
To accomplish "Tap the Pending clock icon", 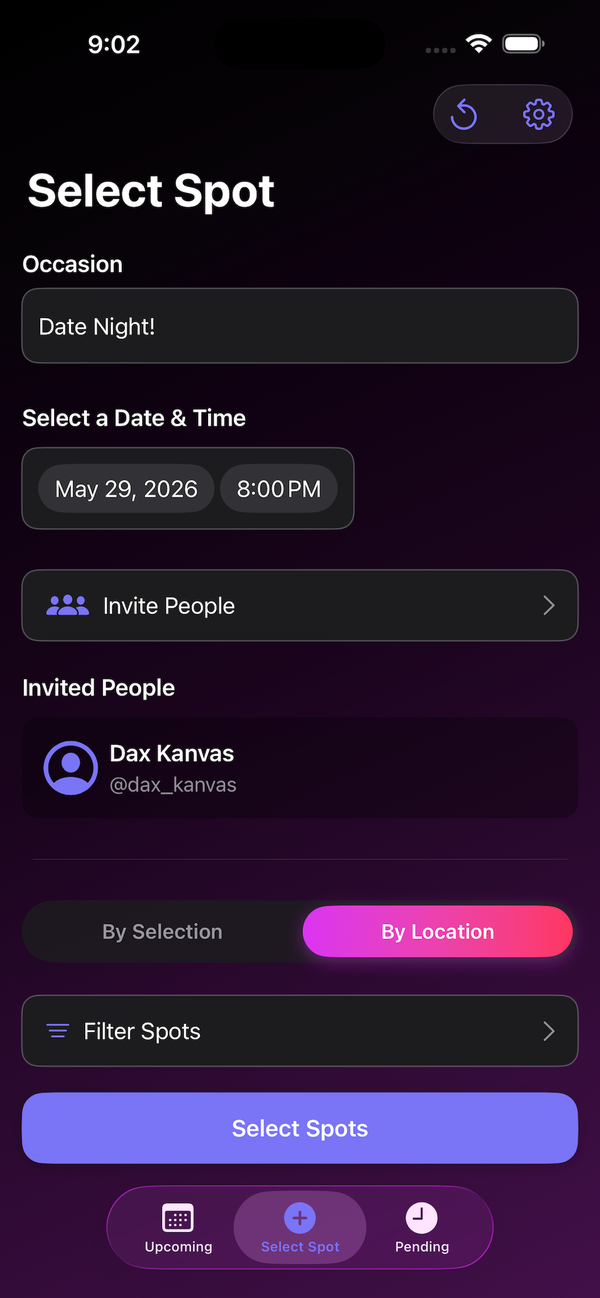I will (x=421, y=1218).
